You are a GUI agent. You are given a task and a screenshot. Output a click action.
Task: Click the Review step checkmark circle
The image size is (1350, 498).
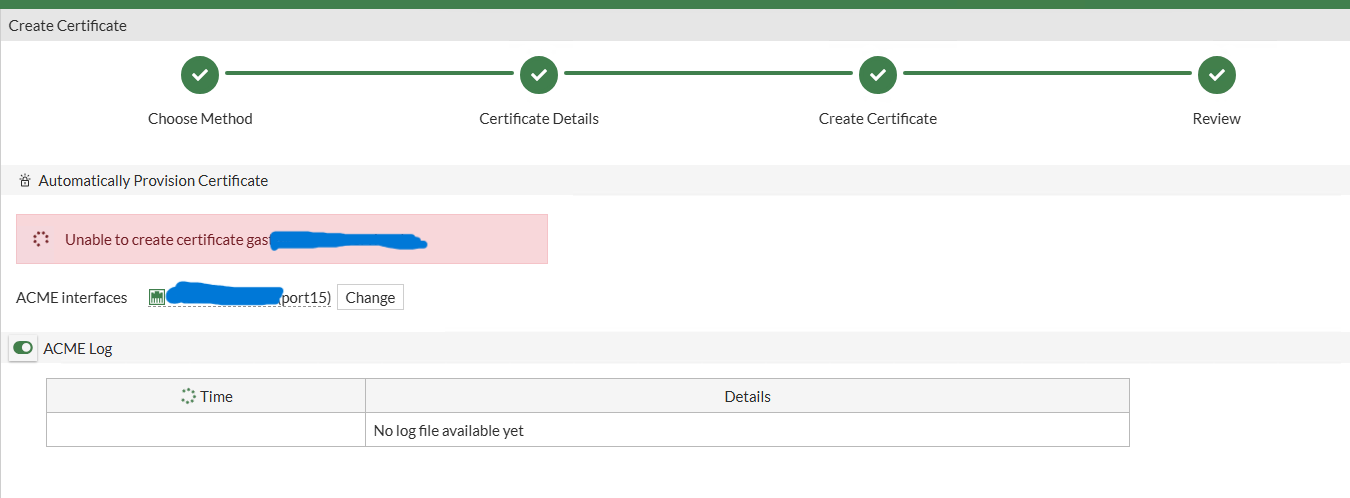[1217, 74]
